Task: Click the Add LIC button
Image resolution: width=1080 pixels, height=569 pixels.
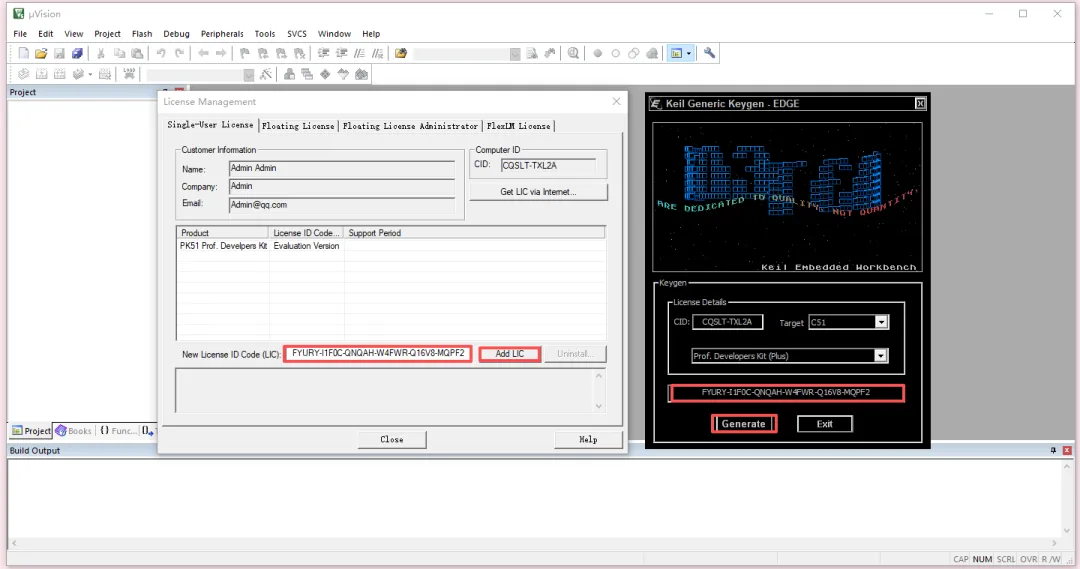Action: point(510,353)
